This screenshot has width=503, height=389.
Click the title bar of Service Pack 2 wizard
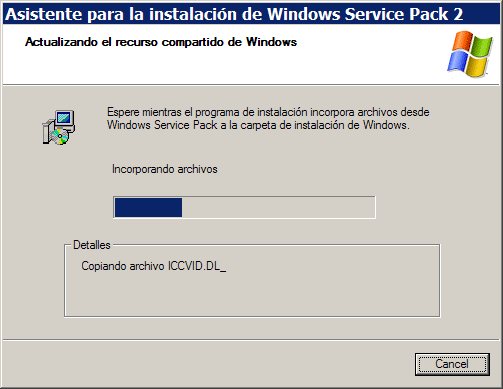coord(251,14)
